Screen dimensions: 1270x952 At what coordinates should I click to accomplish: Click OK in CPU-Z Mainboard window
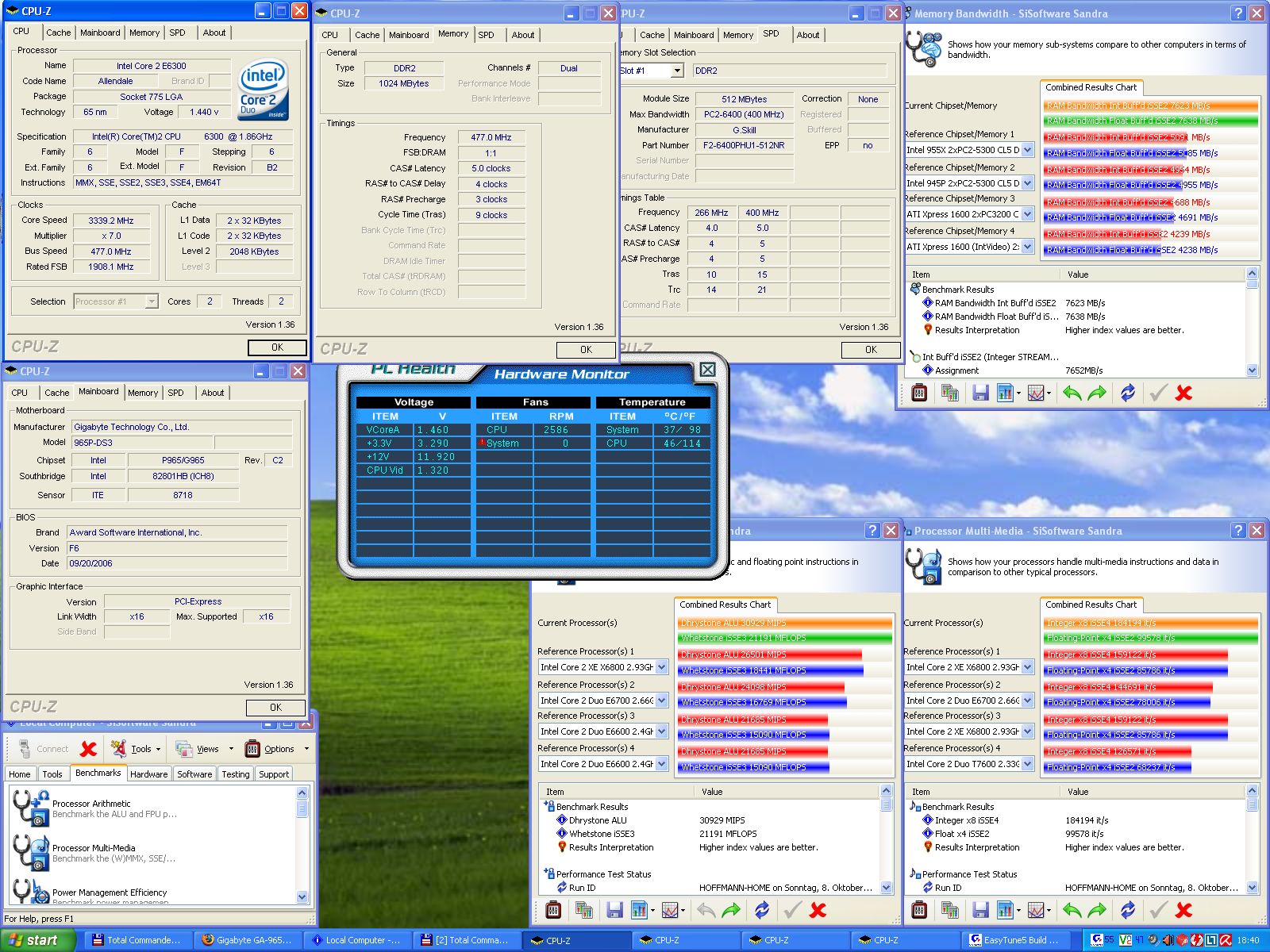click(x=275, y=708)
